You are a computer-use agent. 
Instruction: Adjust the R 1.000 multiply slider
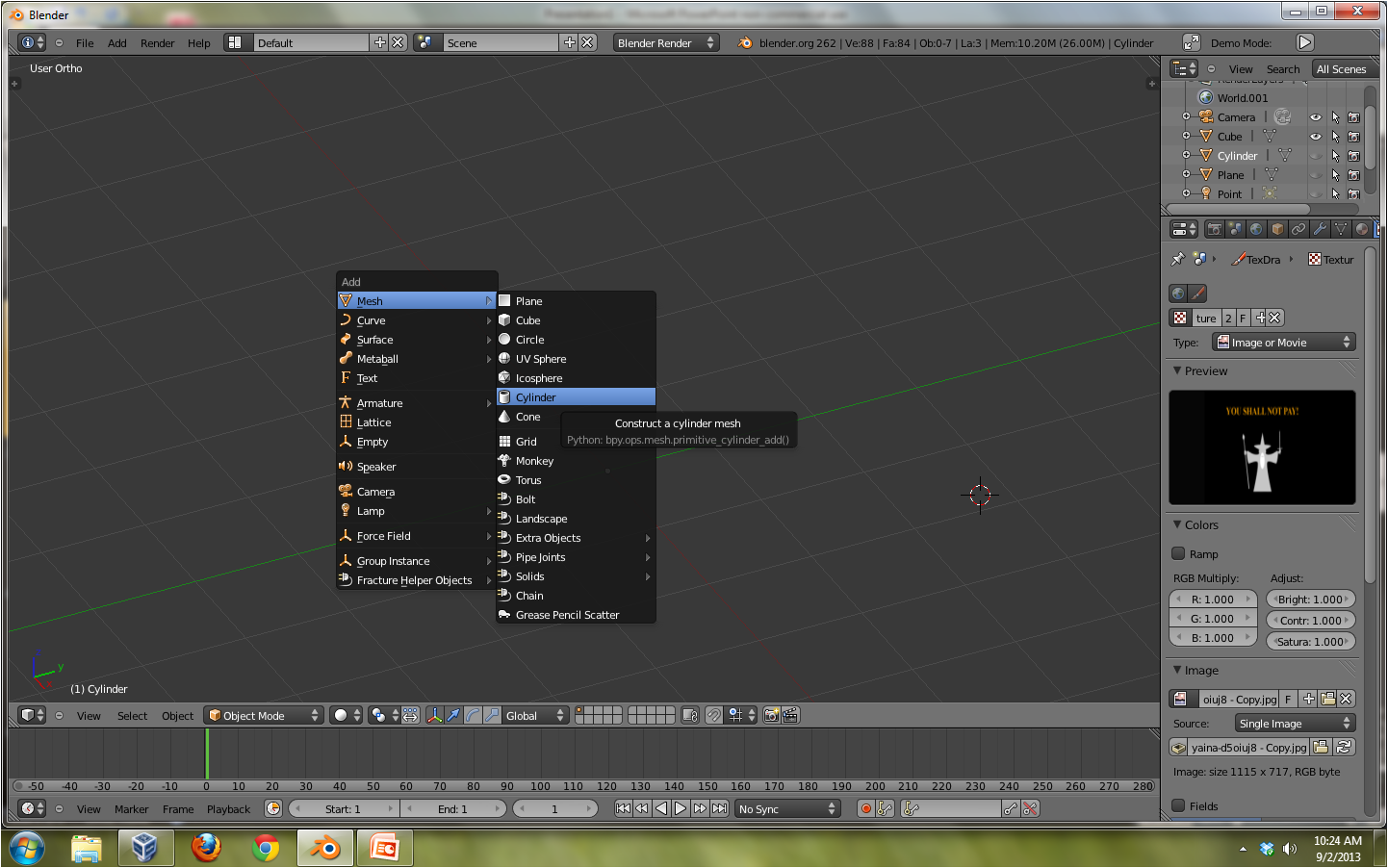pyautogui.click(x=1214, y=599)
